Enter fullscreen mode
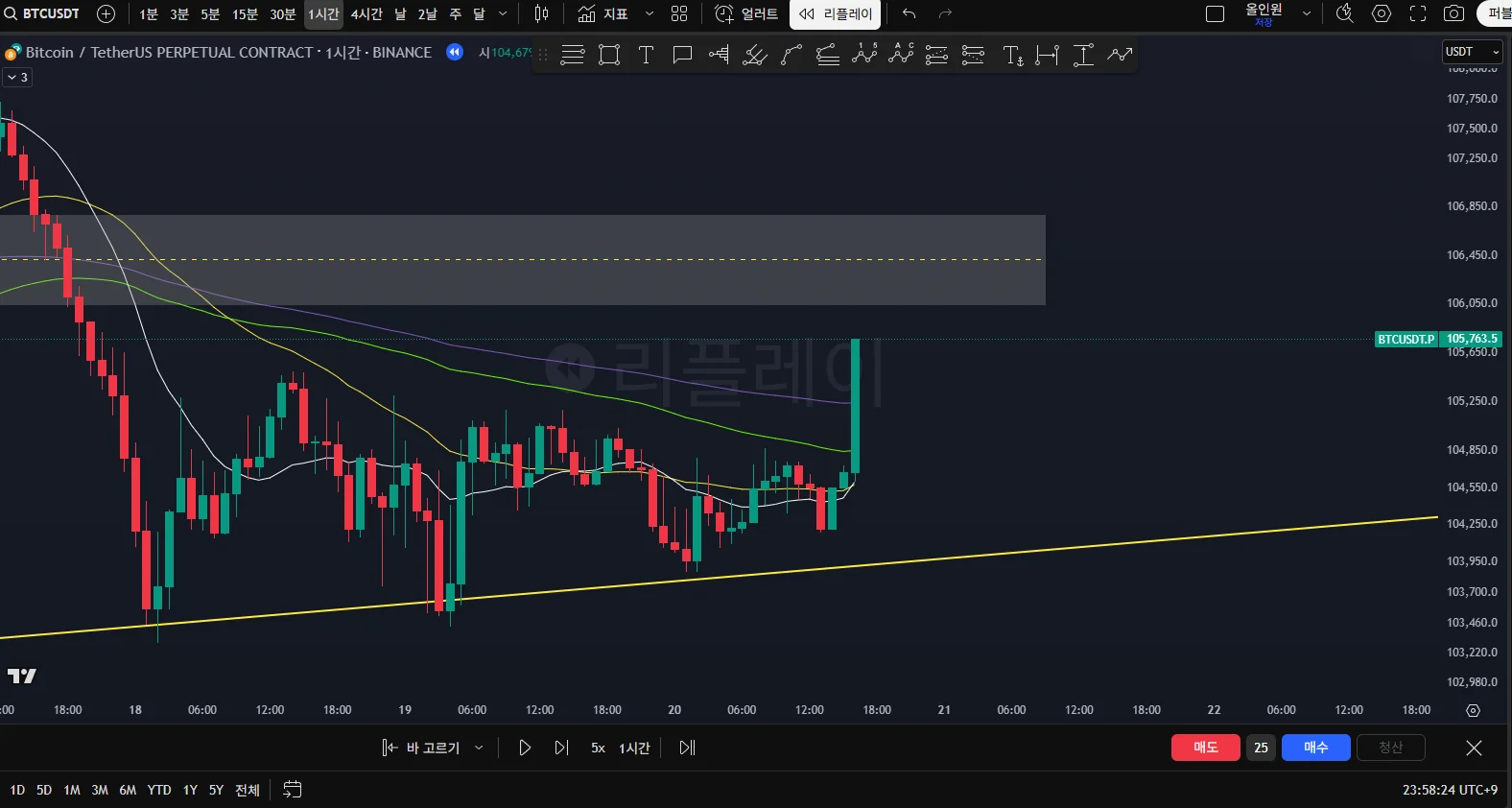 coord(1418,13)
